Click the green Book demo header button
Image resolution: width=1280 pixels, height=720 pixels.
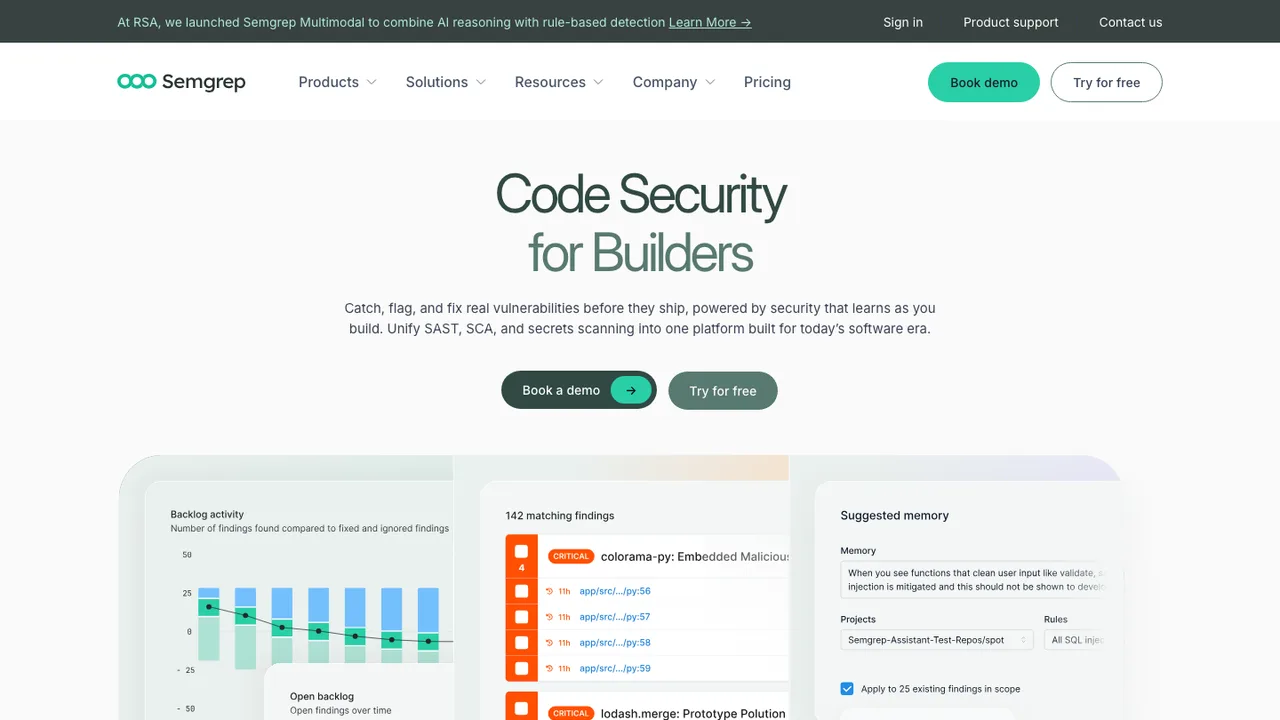[x=984, y=82]
